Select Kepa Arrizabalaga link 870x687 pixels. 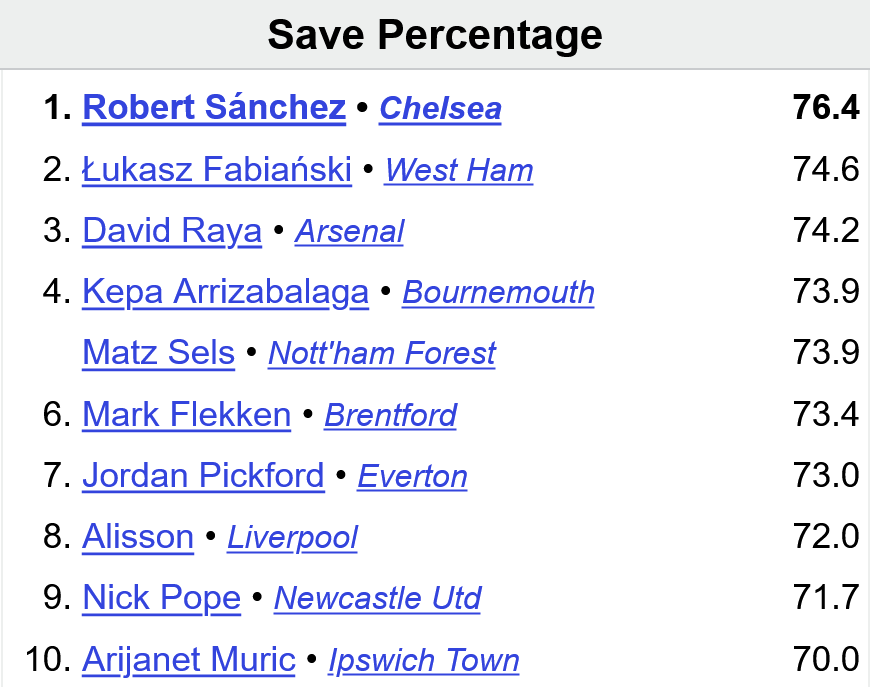point(225,292)
